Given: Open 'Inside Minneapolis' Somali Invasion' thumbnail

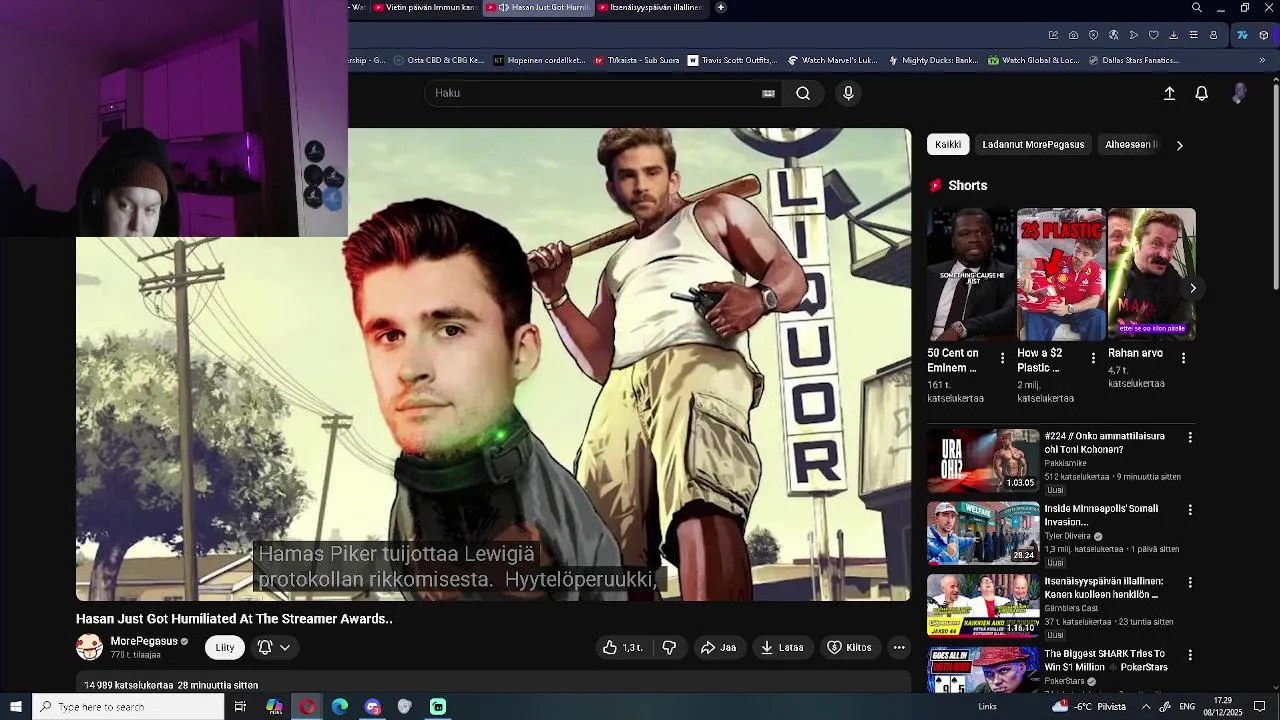Looking at the screenshot, I should tap(983, 533).
